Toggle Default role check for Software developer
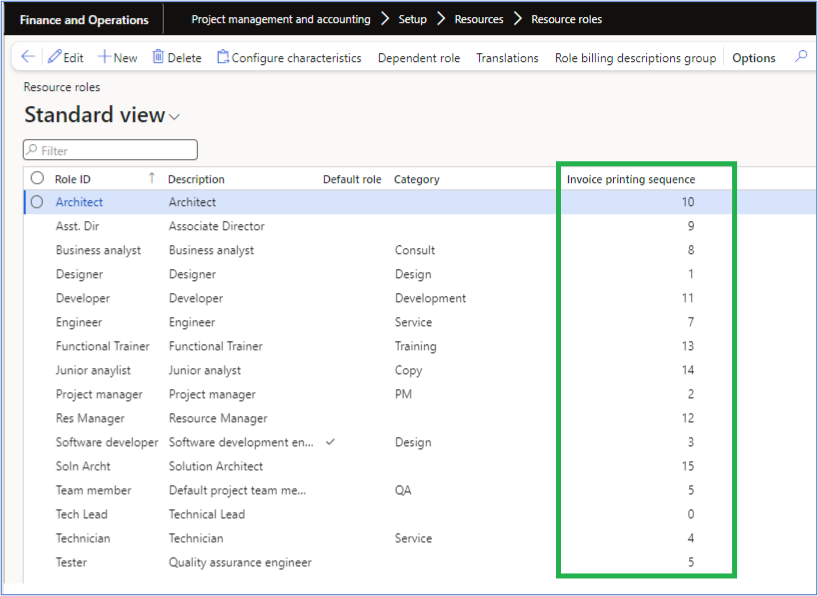The width and height of the screenshot is (818, 596). pos(331,442)
